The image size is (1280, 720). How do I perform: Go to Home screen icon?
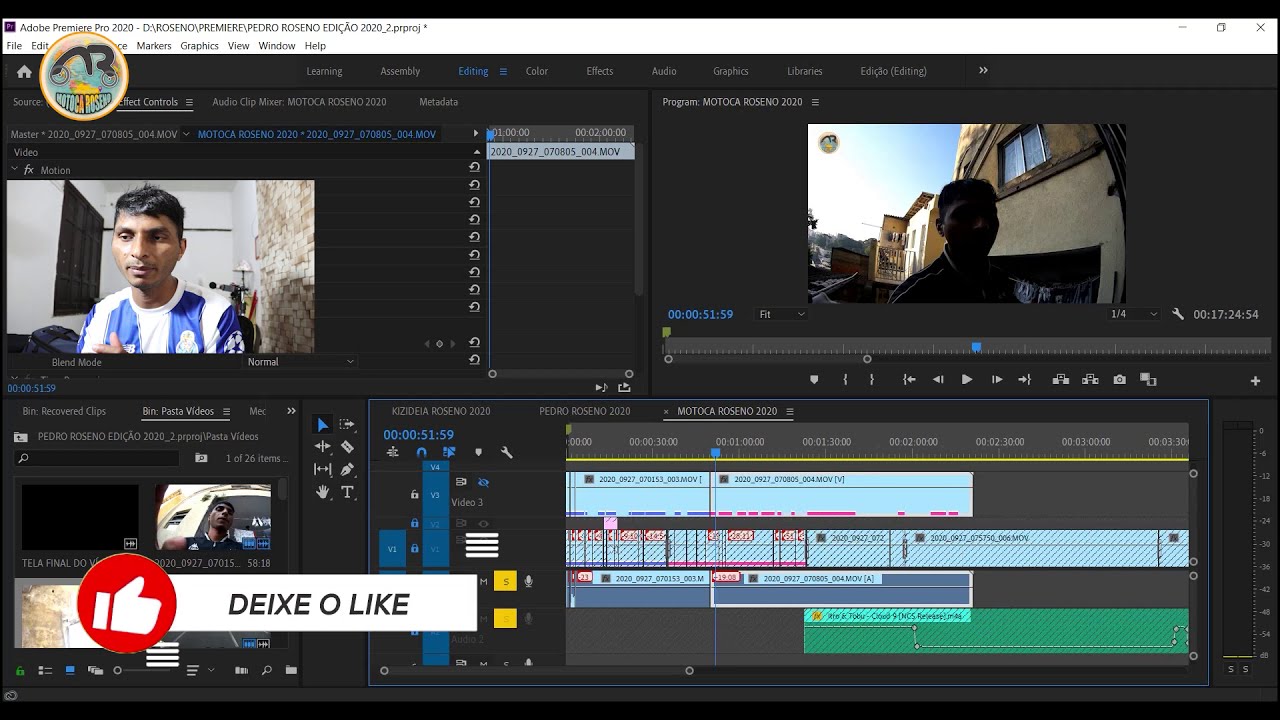pyautogui.click(x=24, y=72)
